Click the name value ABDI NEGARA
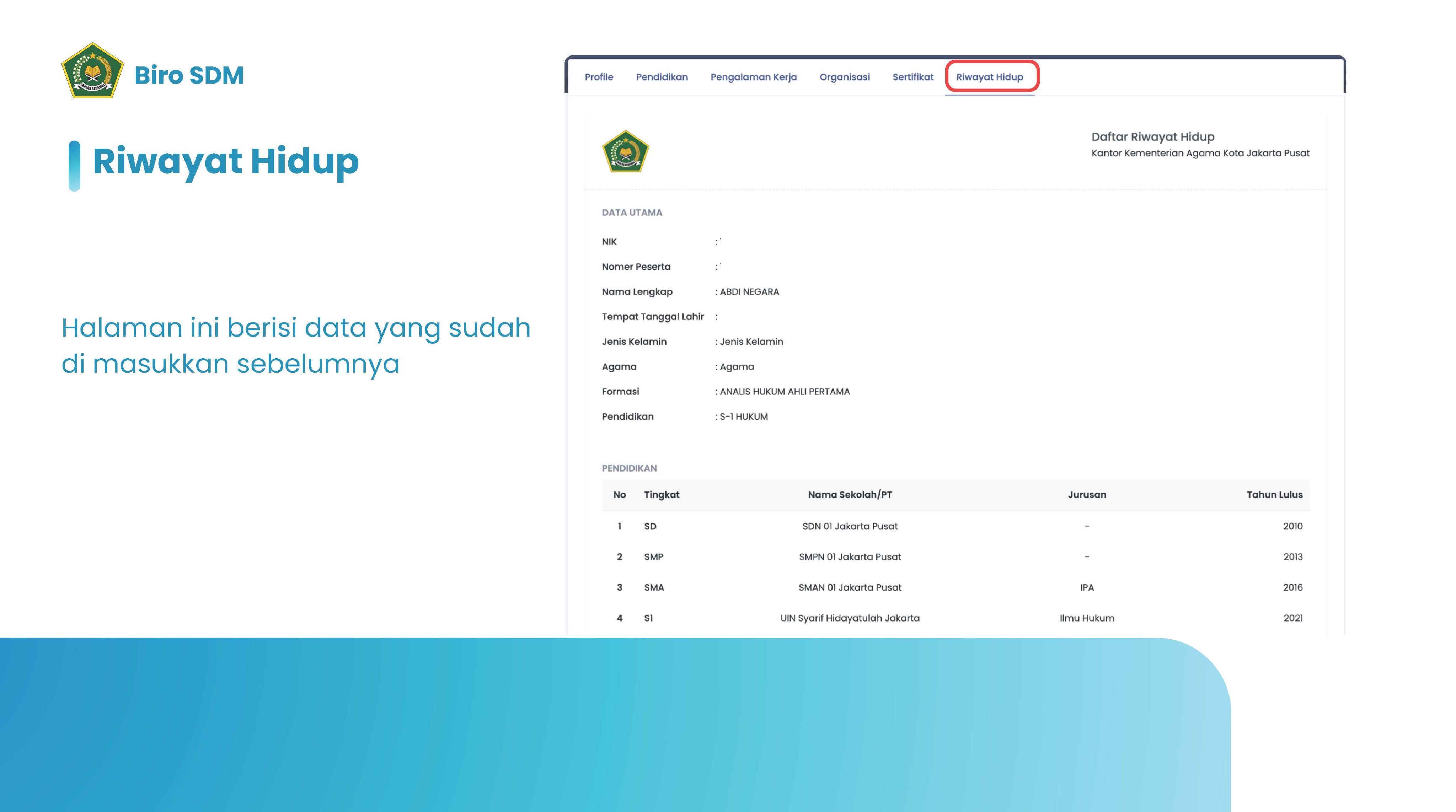 [x=749, y=292]
